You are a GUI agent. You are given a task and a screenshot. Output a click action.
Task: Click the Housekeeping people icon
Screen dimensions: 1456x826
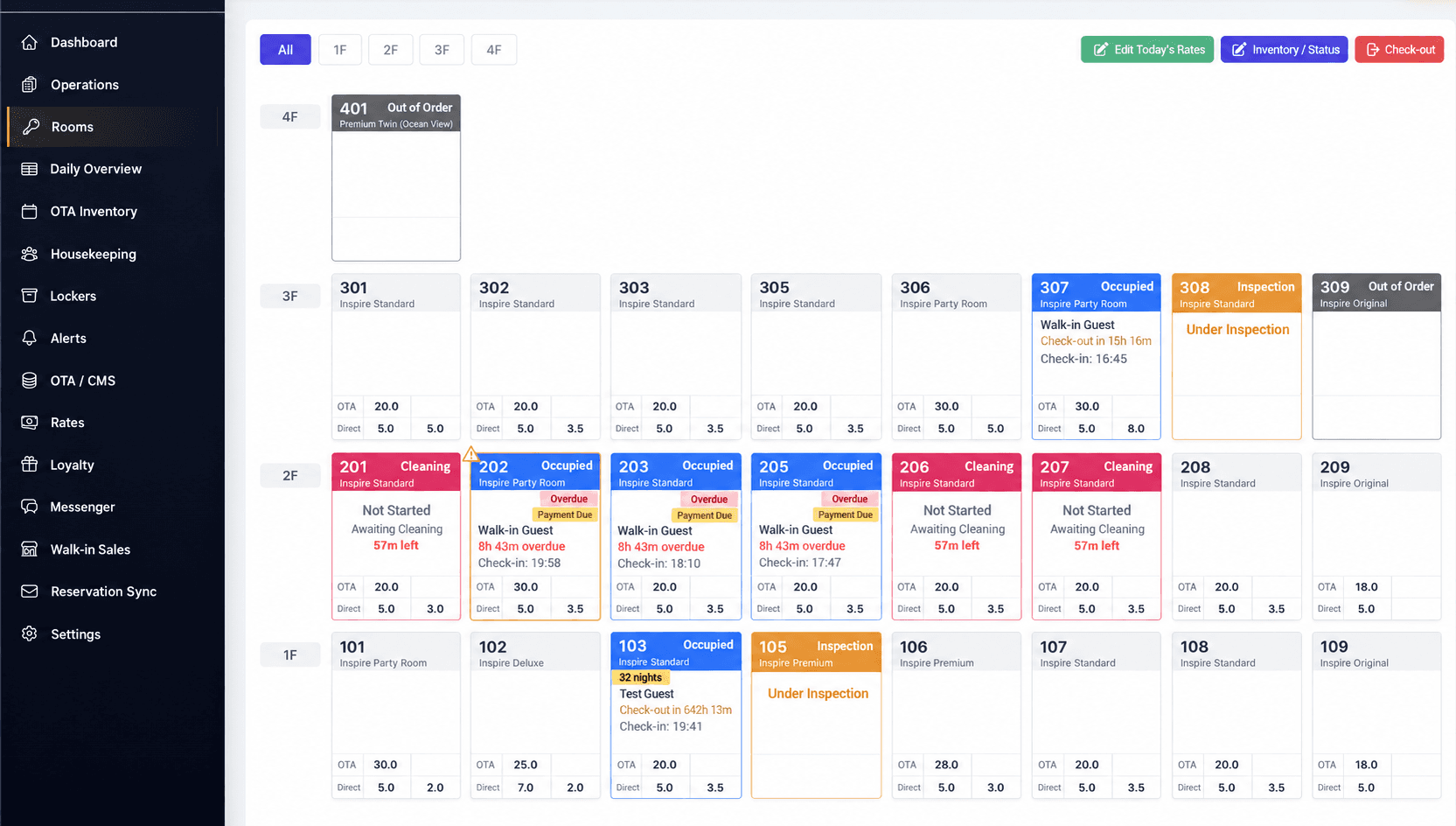[x=30, y=254]
